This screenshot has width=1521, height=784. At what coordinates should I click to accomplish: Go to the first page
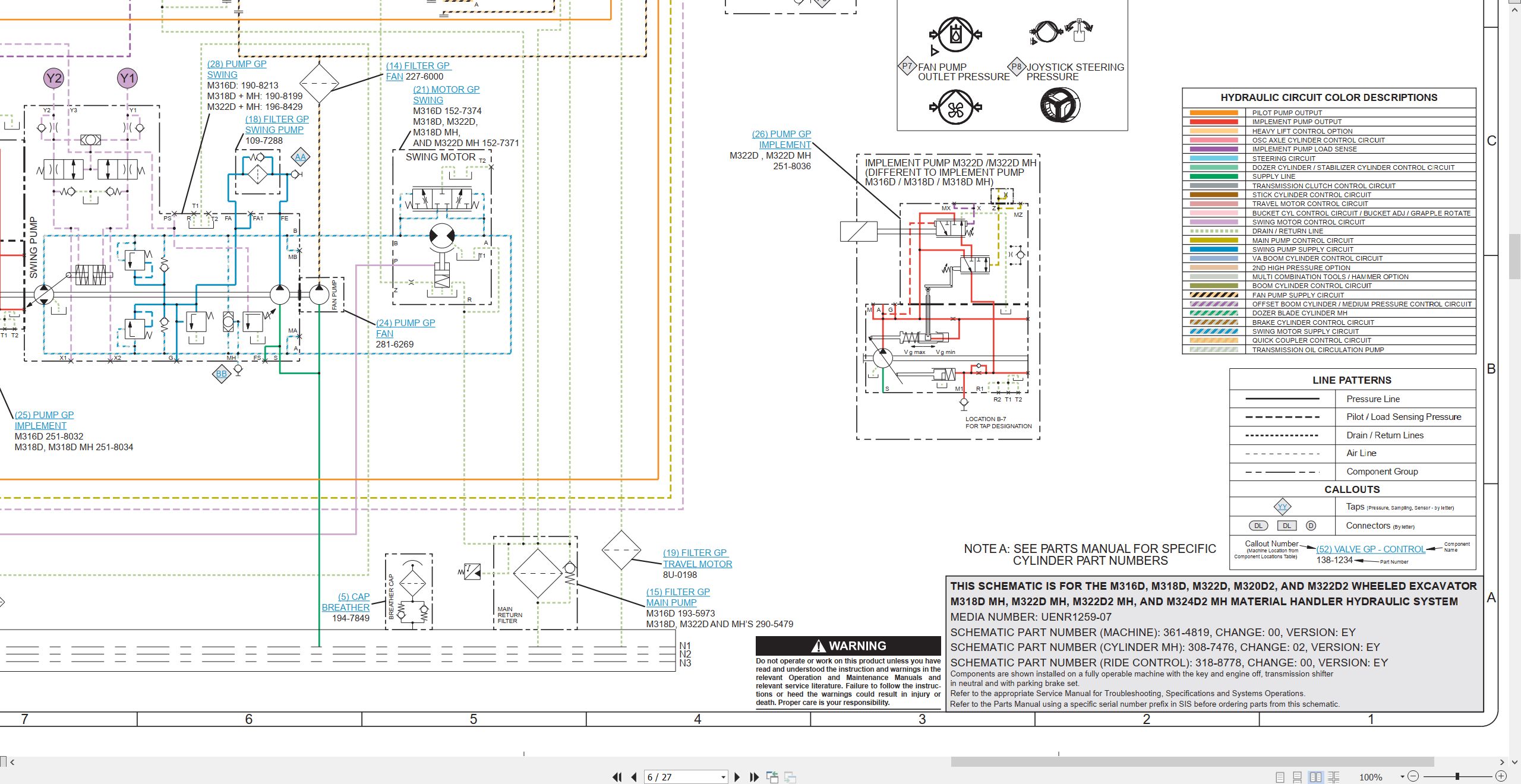pyautogui.click(x=617, y=777)
